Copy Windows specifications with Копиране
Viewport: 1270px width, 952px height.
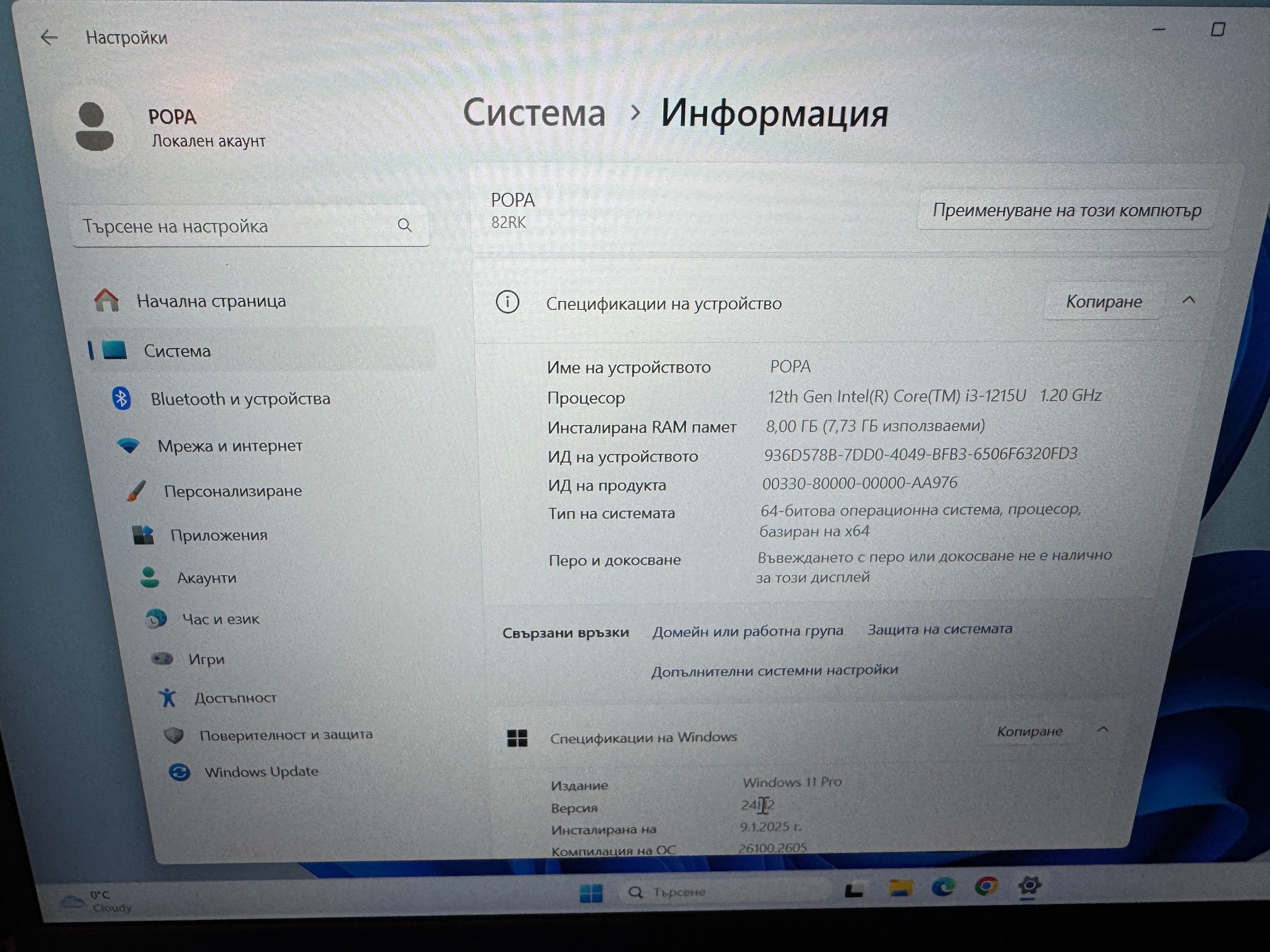(1029, 732)
